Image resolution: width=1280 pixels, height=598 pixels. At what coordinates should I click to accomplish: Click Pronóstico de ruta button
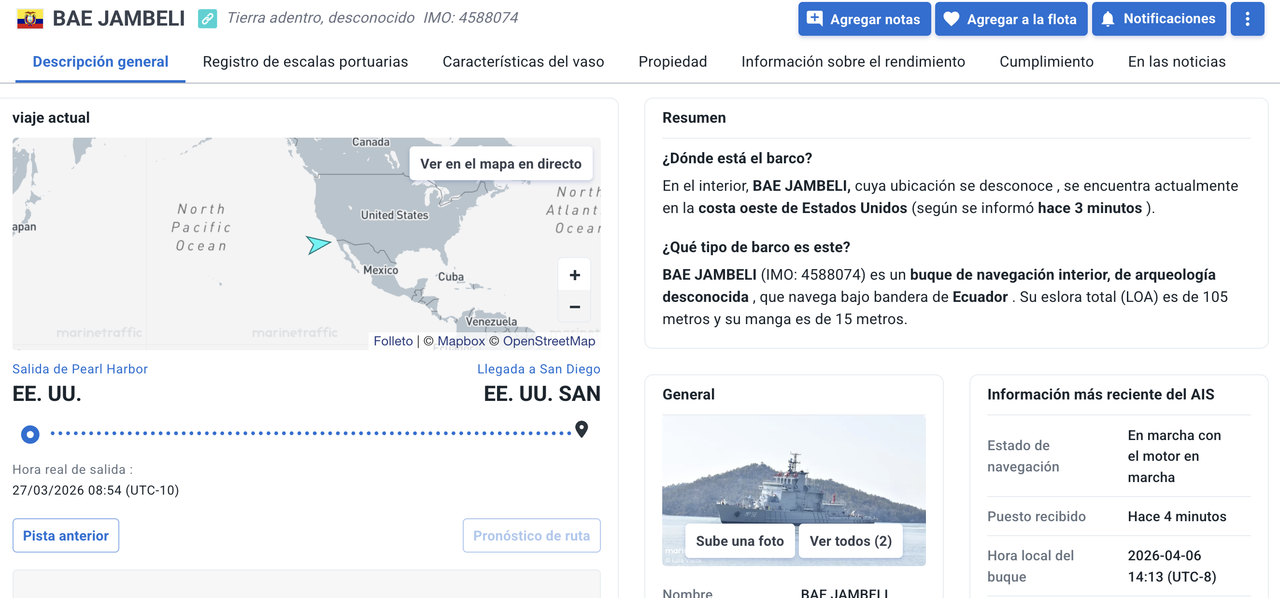[x=531, y=535]
